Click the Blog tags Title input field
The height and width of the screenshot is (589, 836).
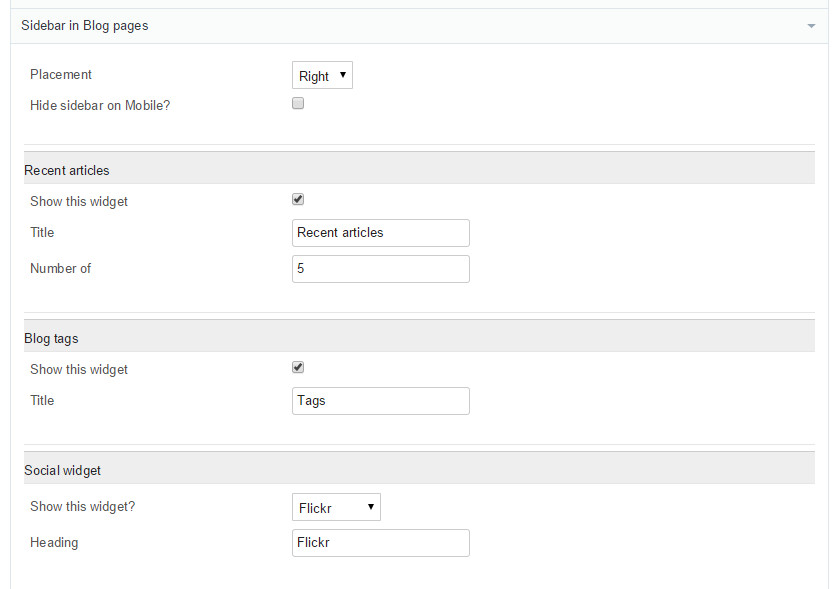[381, 401]
